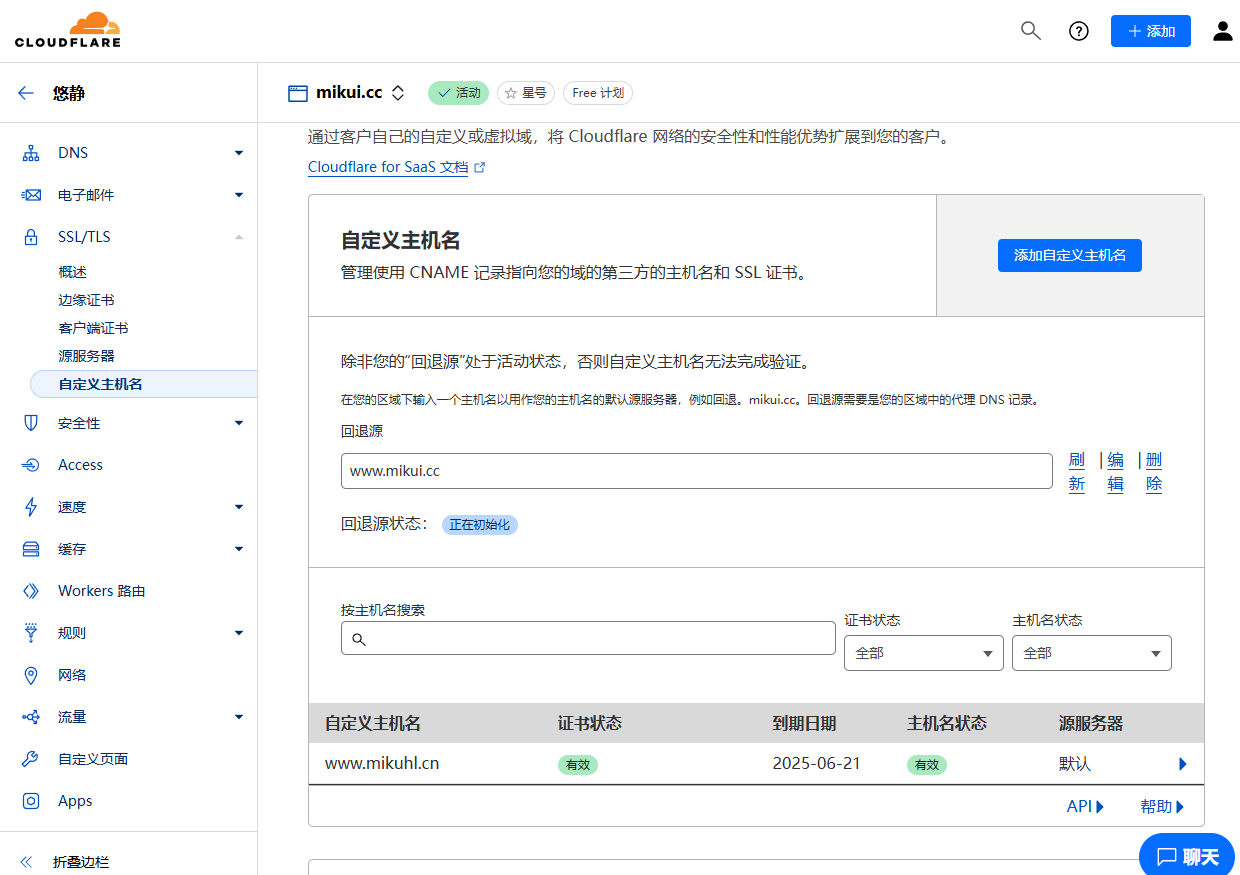Click the 自定义页面 wrench icon
This screenshot has width=1240, height=875.
pos(31,759)
